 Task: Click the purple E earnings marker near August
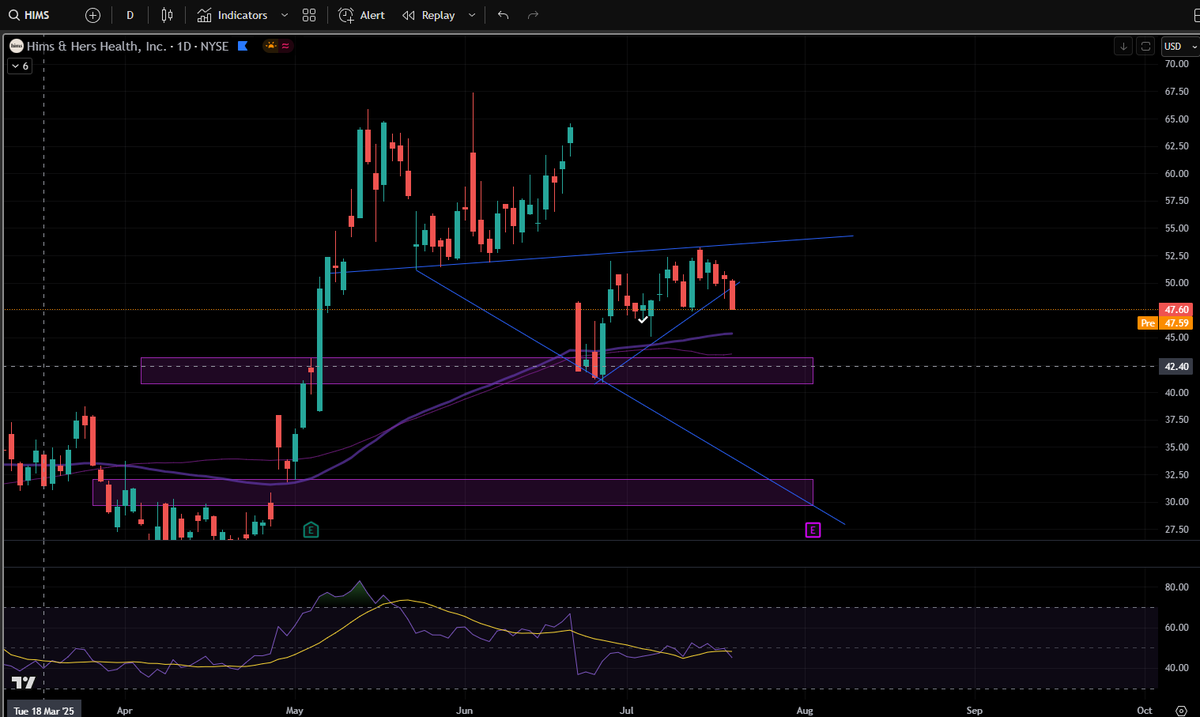(813, 529)
